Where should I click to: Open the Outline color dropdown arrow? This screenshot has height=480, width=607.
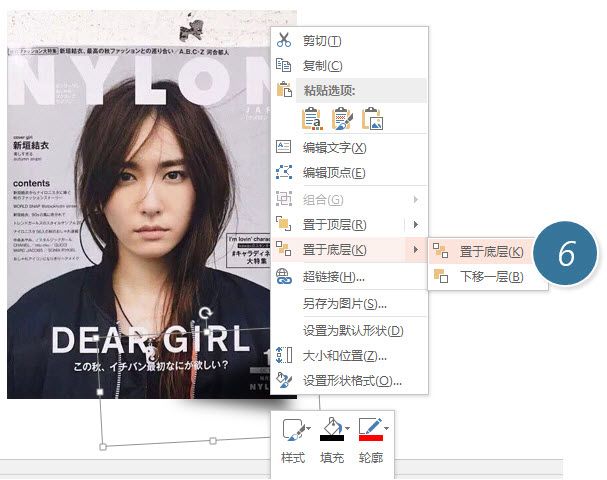click(386, 428)
